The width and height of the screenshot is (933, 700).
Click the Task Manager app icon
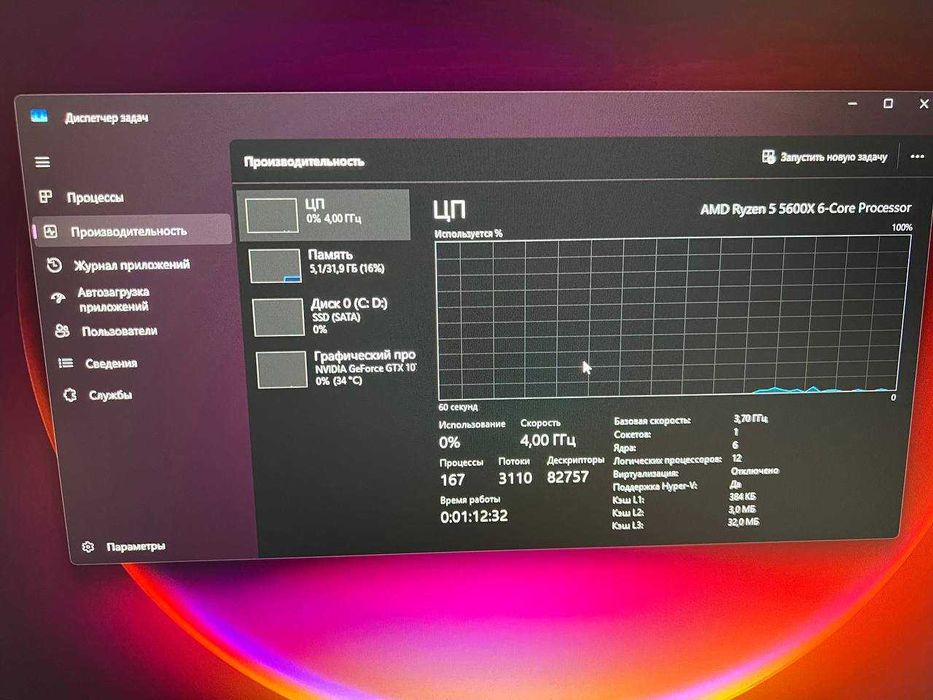coord(39,115)
